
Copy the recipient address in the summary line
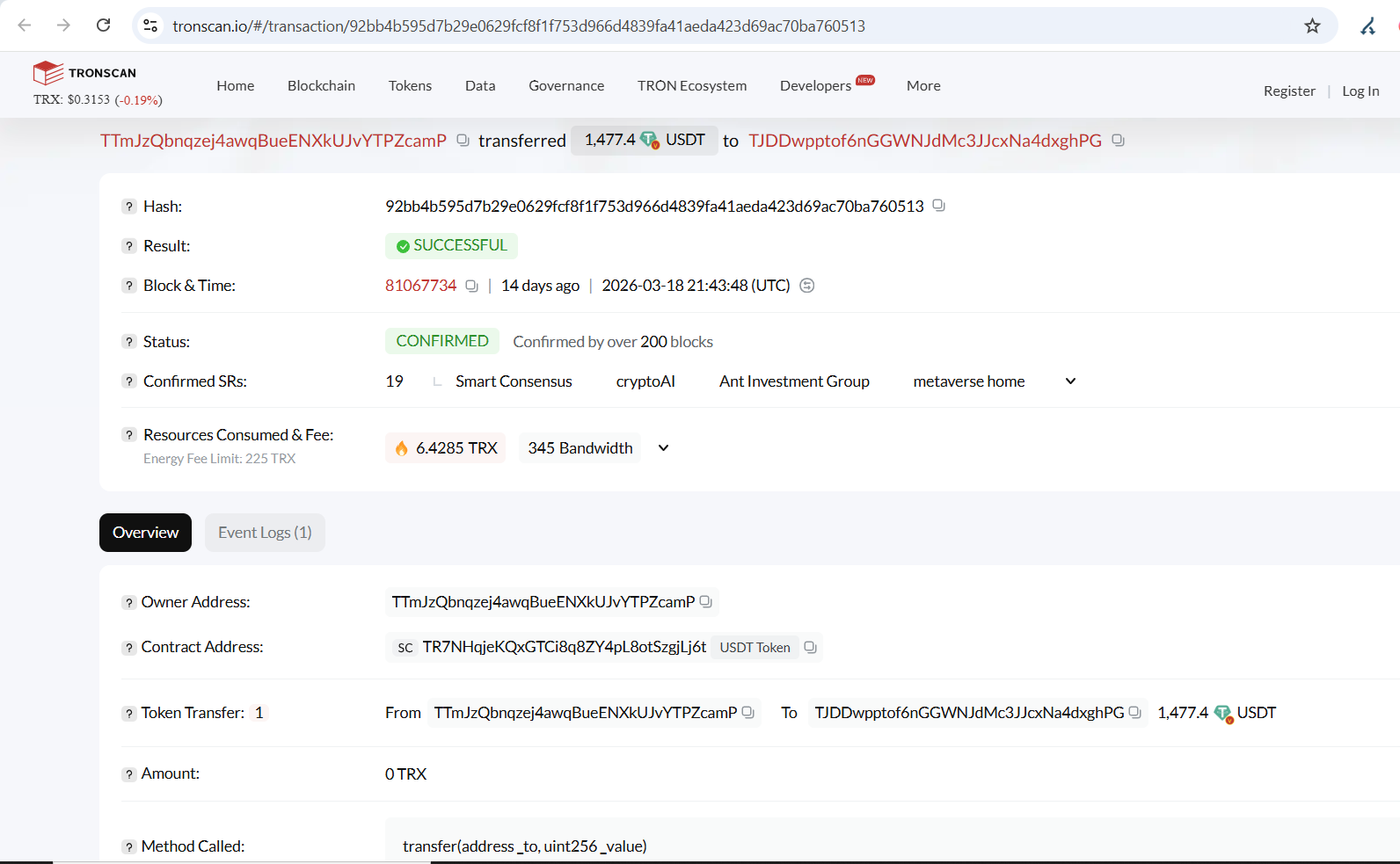[x=1118, y=141]
